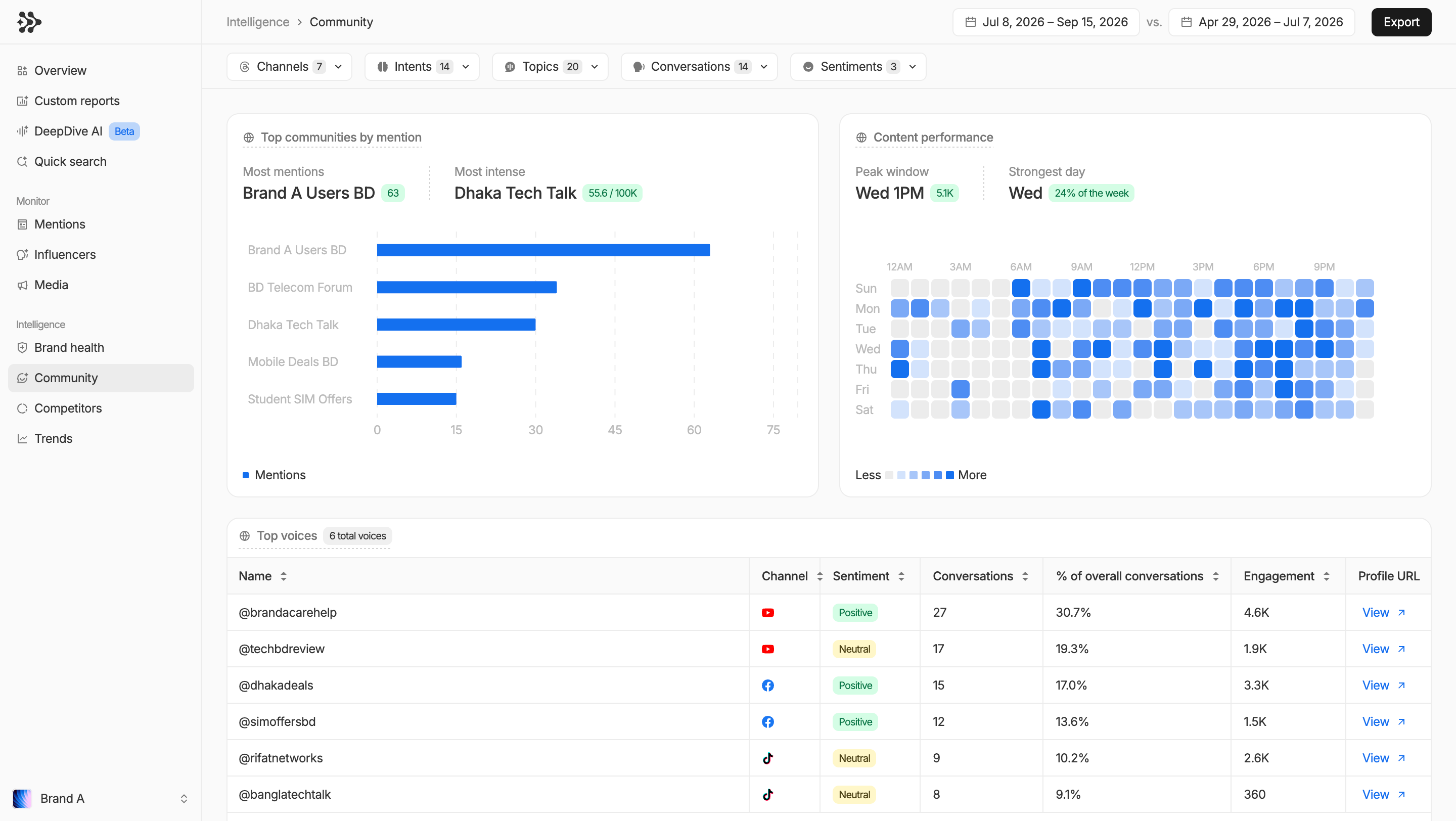Screen dimensions: 1456x821
Task: Click the darkest 'More' legend swatch
Action: [949, 475]
